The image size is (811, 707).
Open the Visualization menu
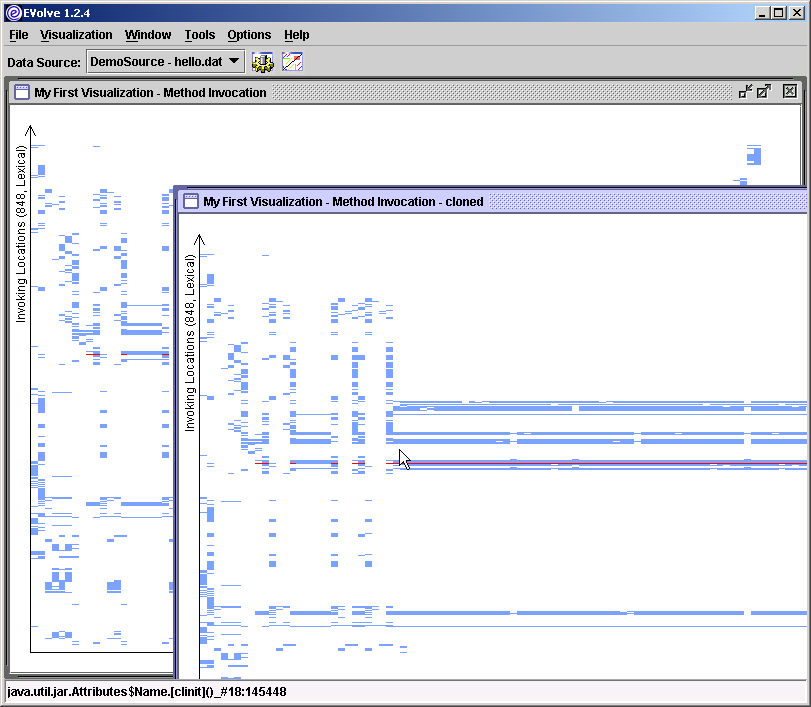pos(76,35)
